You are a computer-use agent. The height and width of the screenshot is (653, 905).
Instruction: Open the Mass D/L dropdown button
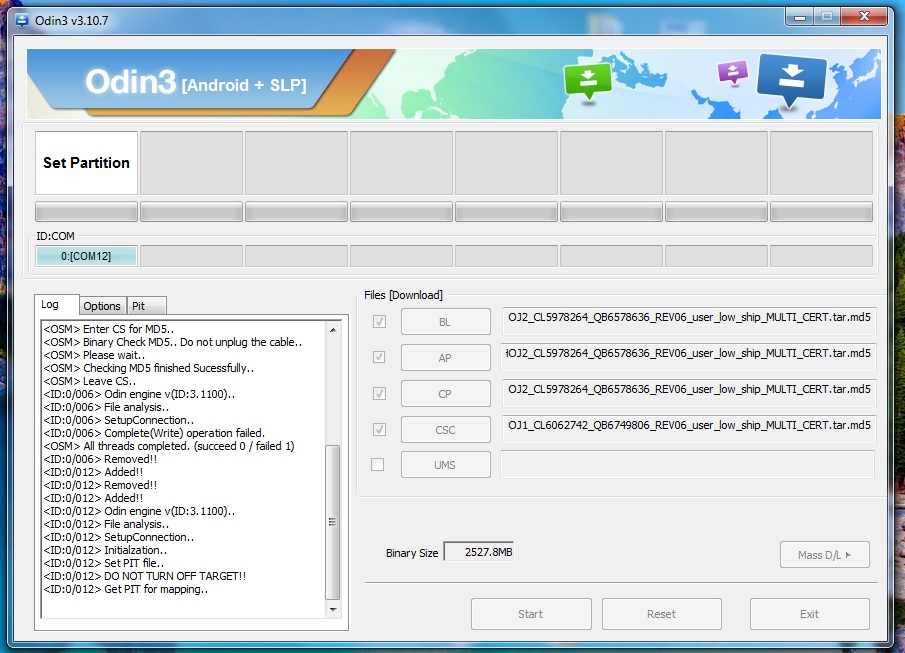(824, 555)
